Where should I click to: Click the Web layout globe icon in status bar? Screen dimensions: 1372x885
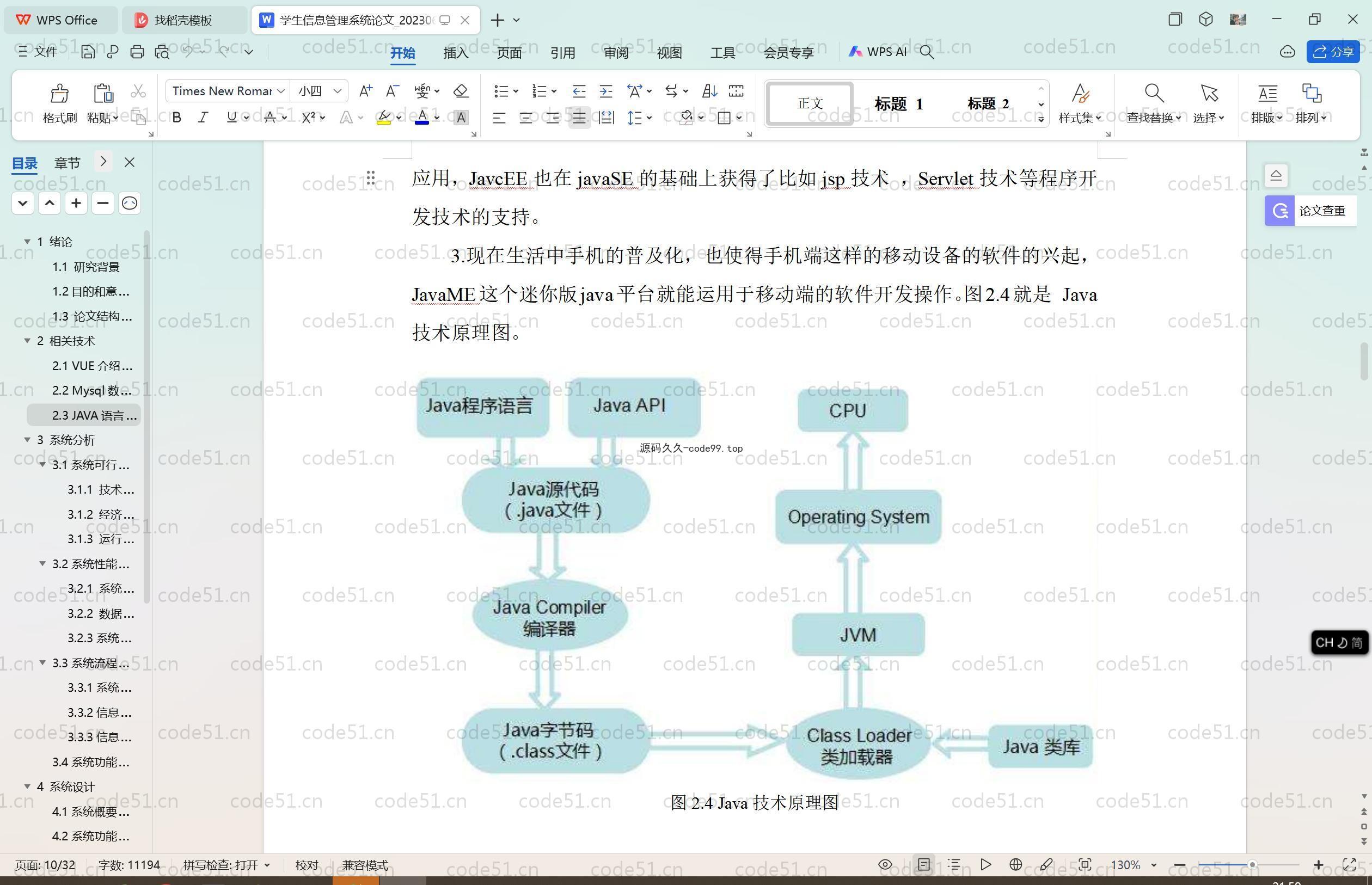pos(1015,864)
